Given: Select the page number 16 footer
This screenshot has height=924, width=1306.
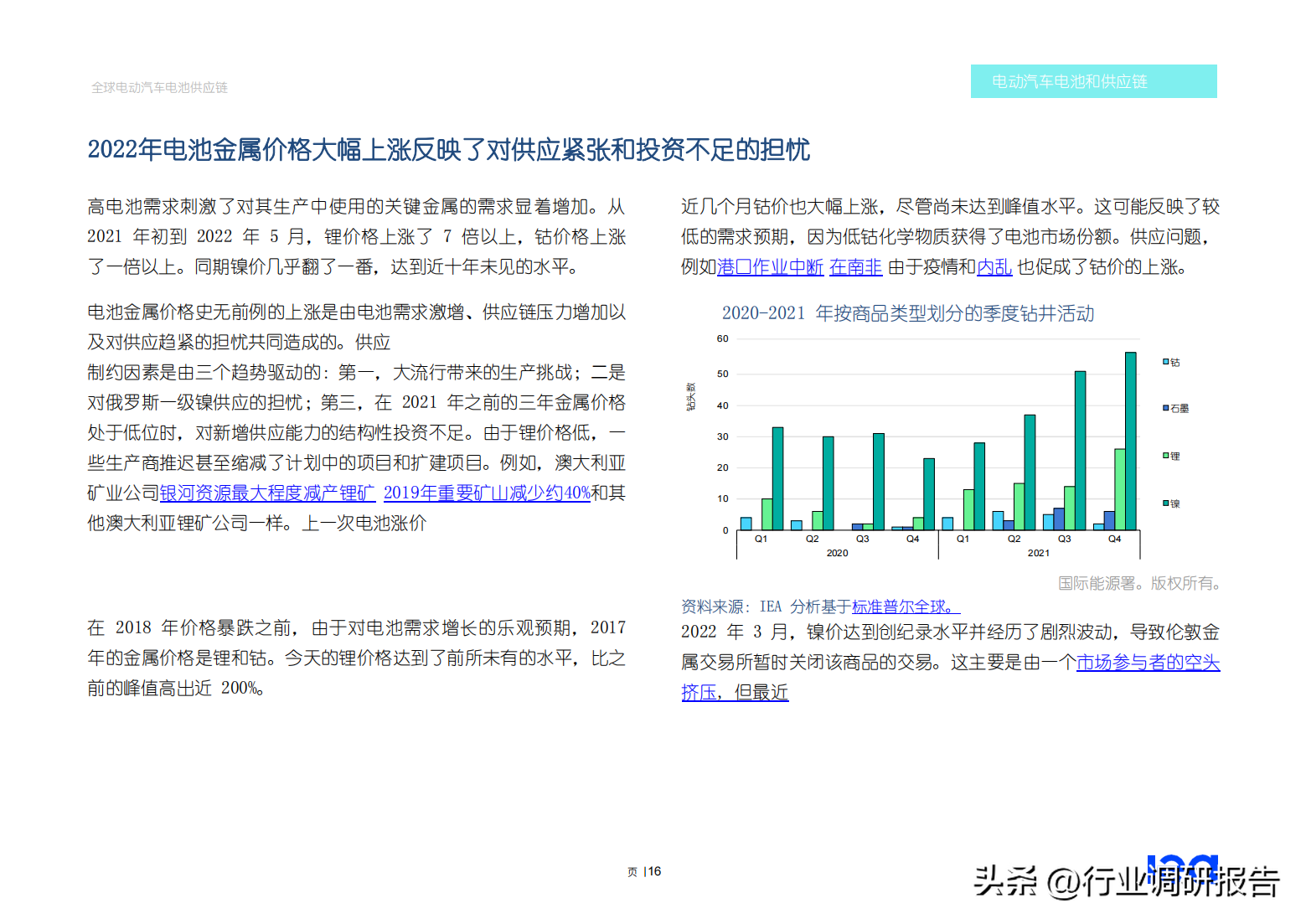Looking at the screenshot, I should pos(644,872).
